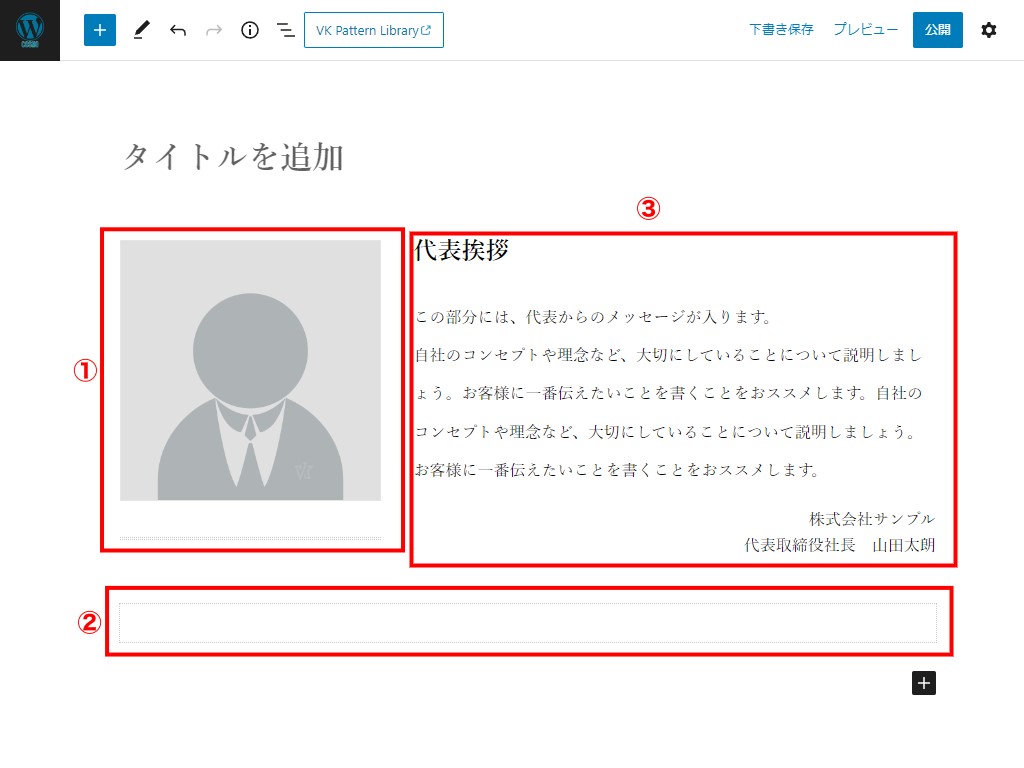Click the 株式会社サンプル text line
The width and height of the screenshot is (1024, 768).
871,518
